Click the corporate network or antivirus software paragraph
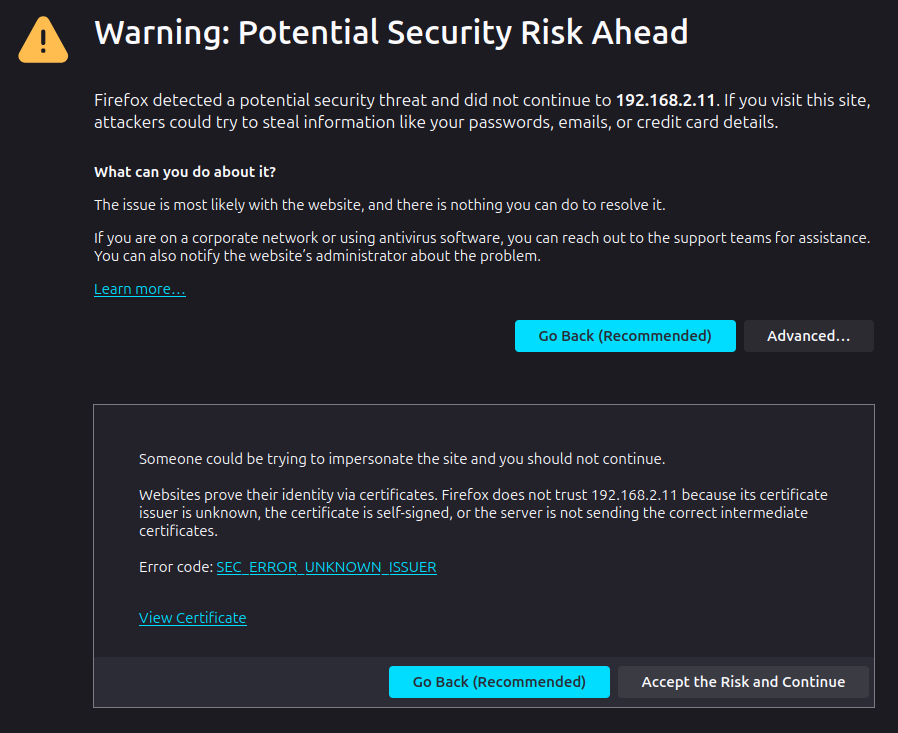Screen dimensions: 898x733 point(482,238)
